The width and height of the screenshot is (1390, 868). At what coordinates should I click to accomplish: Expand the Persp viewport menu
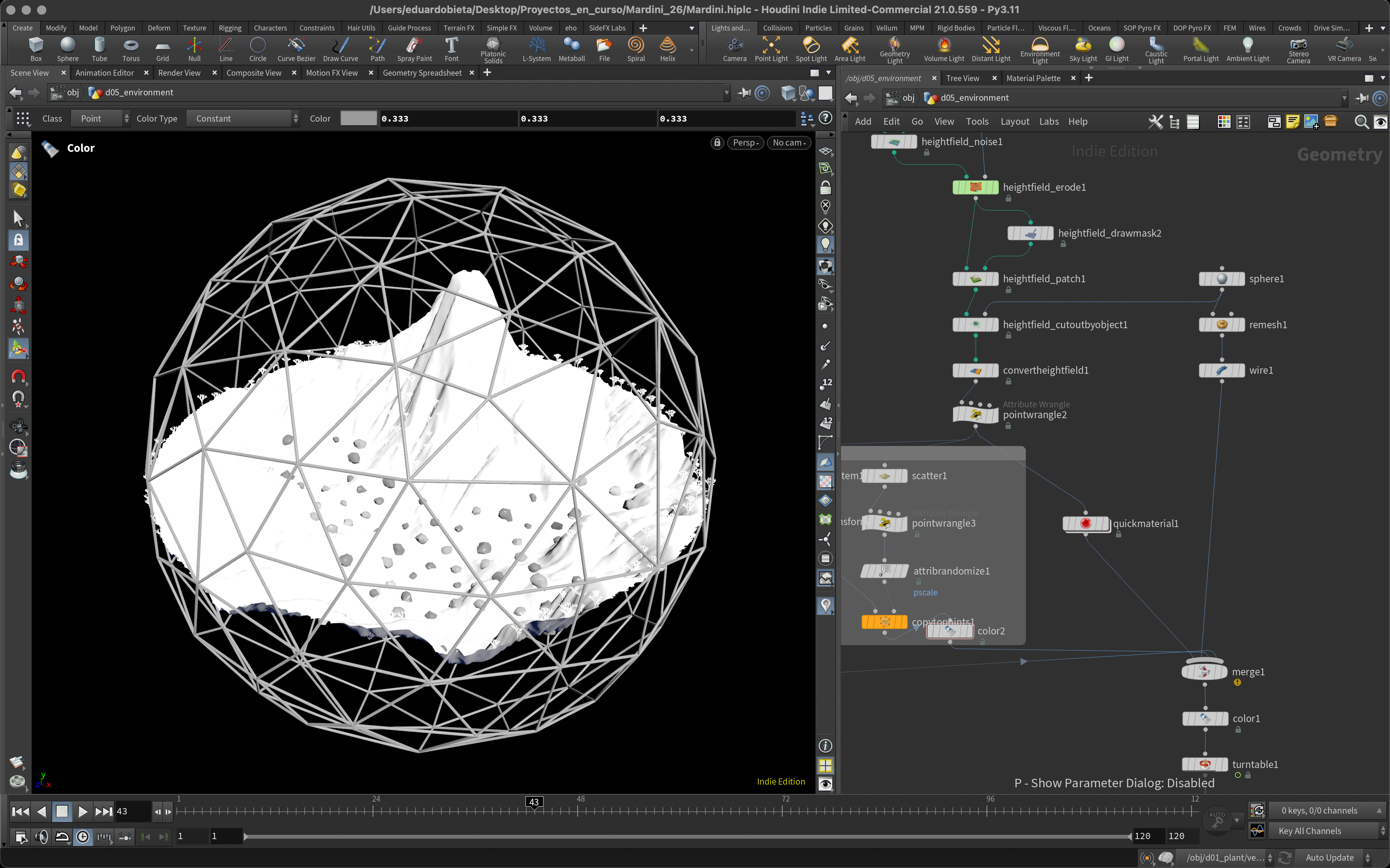pos(745,142)
